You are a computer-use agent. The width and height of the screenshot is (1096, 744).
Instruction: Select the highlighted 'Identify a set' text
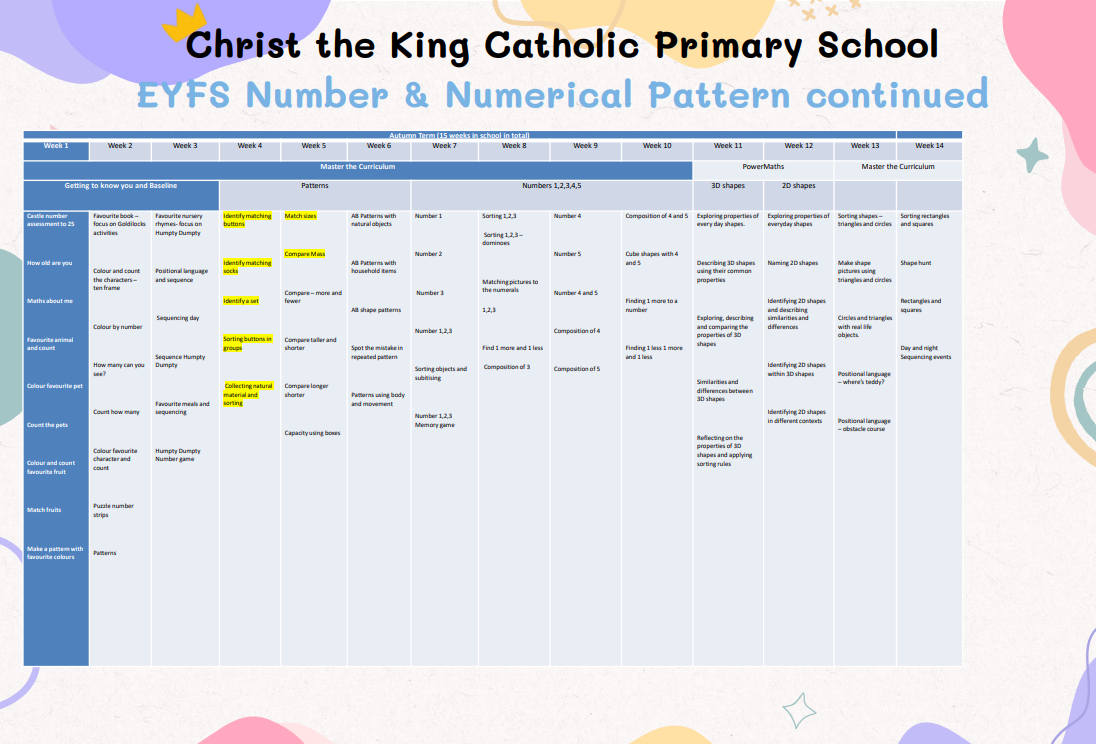point(241,301)
